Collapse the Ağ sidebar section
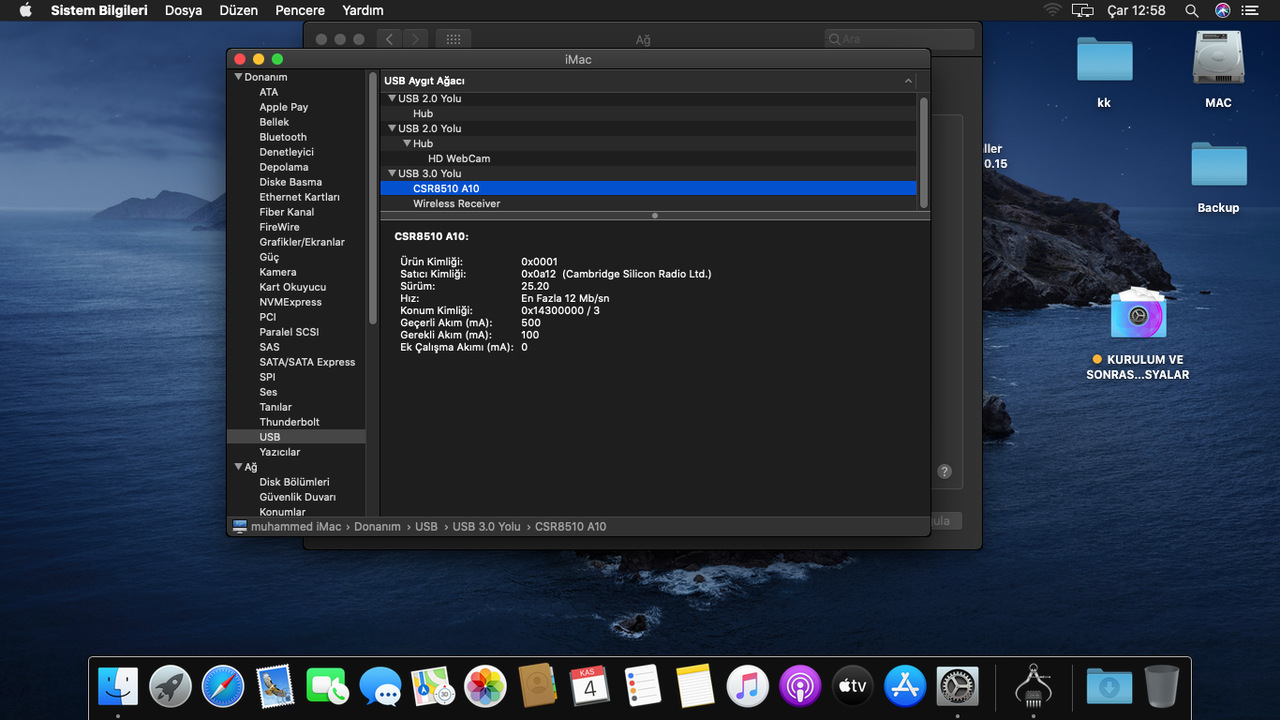 pos(239,467)
